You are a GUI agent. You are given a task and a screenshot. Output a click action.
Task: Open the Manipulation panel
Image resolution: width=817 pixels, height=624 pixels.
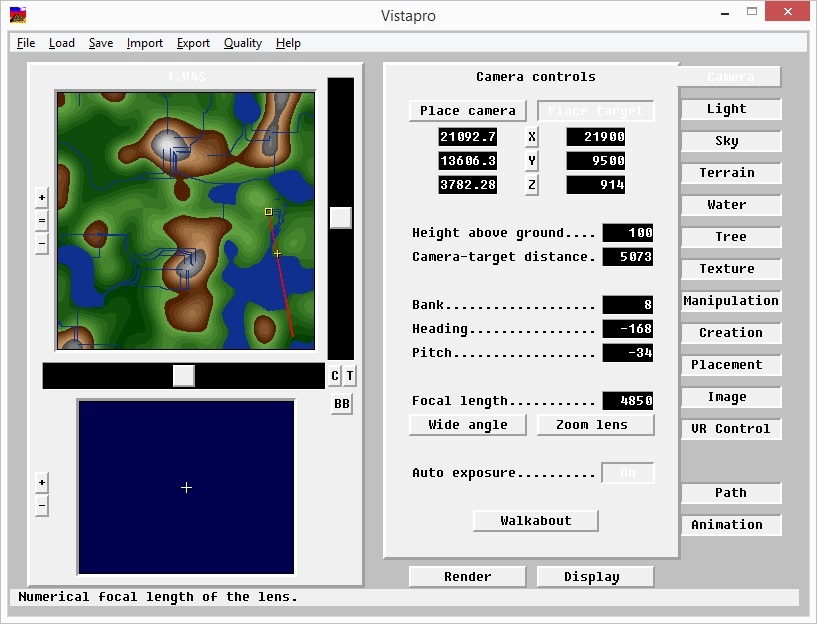click(x=731, y=301)
